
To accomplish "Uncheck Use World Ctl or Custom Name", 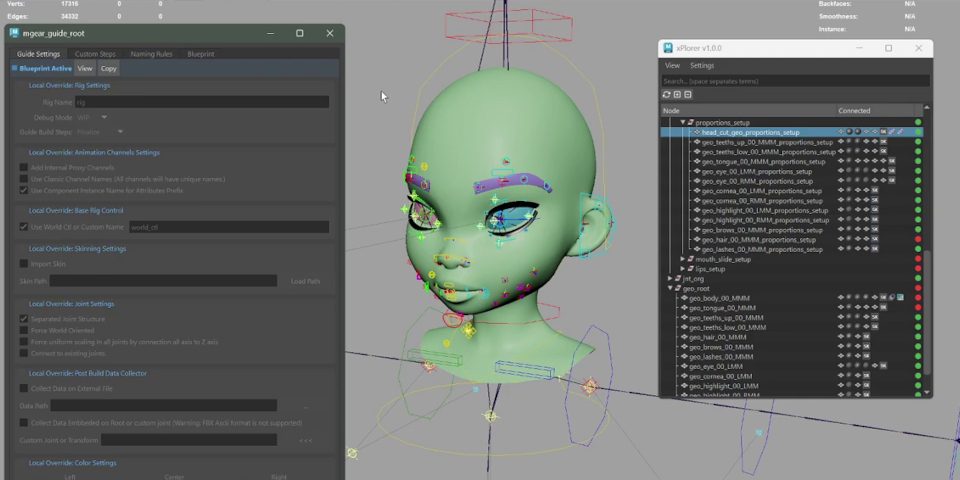I will coord(24,227).
